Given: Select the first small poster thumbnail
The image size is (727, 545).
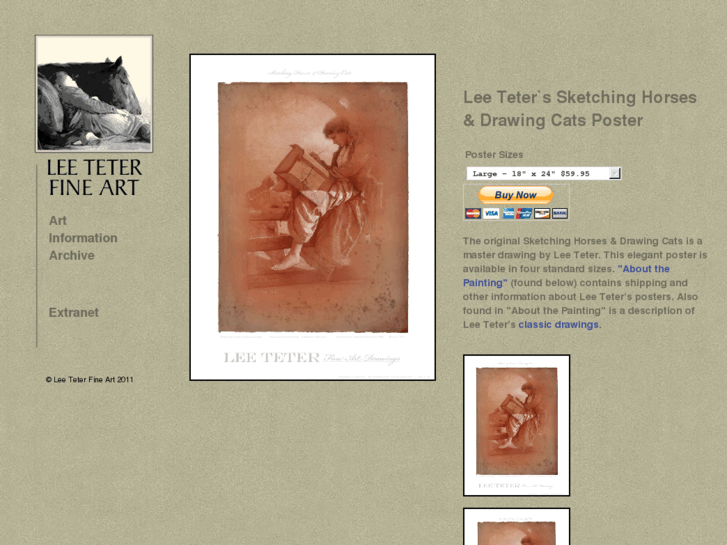Looking at the screenshot, I should pos(517,425).
